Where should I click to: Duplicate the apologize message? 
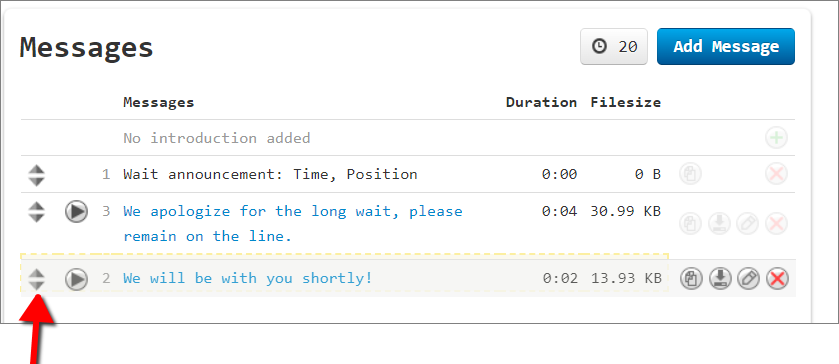691,223
